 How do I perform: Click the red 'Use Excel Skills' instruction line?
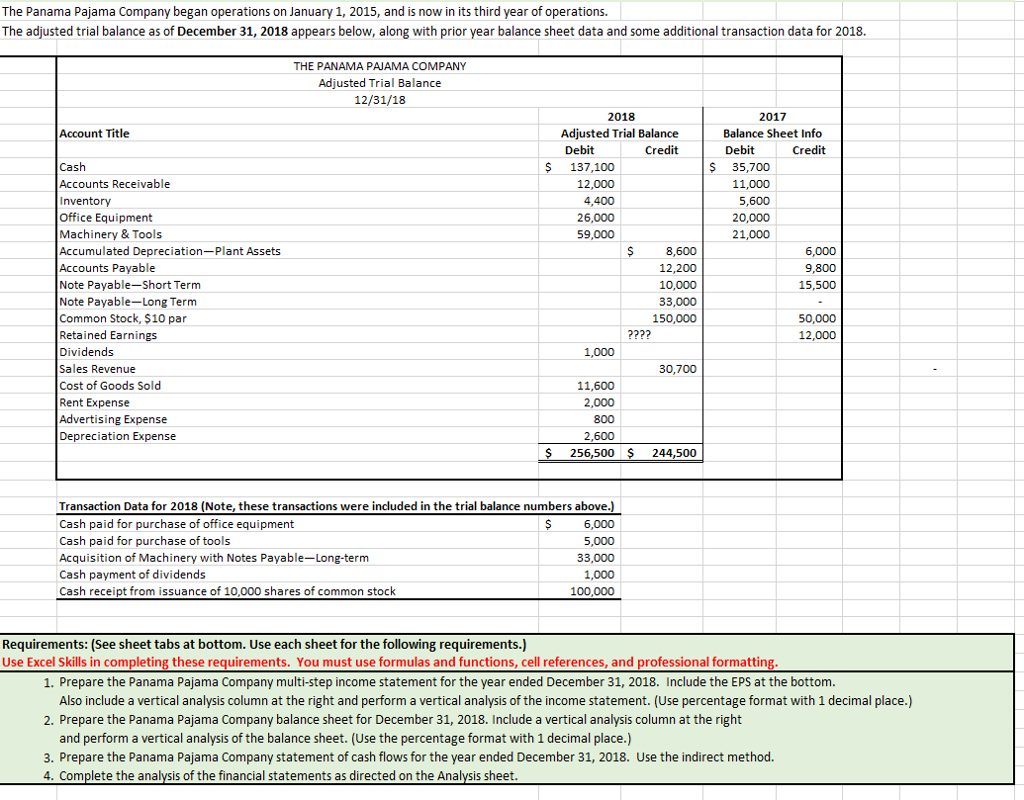pyautogui.click(x=390, y=662)
